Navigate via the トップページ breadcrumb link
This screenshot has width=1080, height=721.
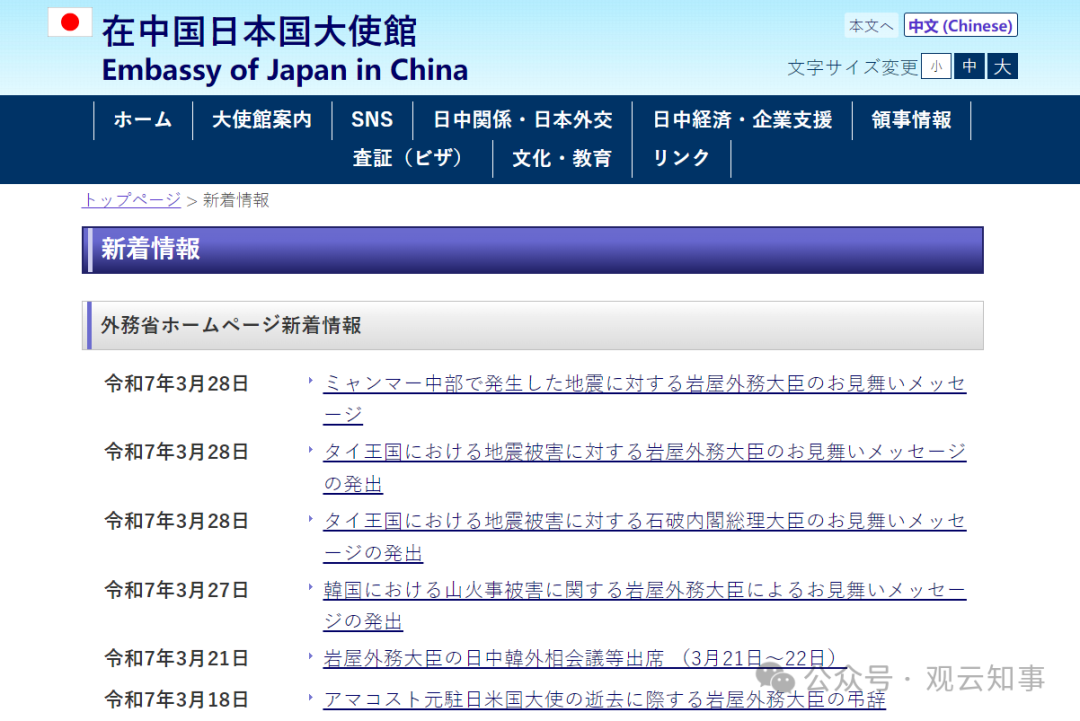(x=130, y=200)
